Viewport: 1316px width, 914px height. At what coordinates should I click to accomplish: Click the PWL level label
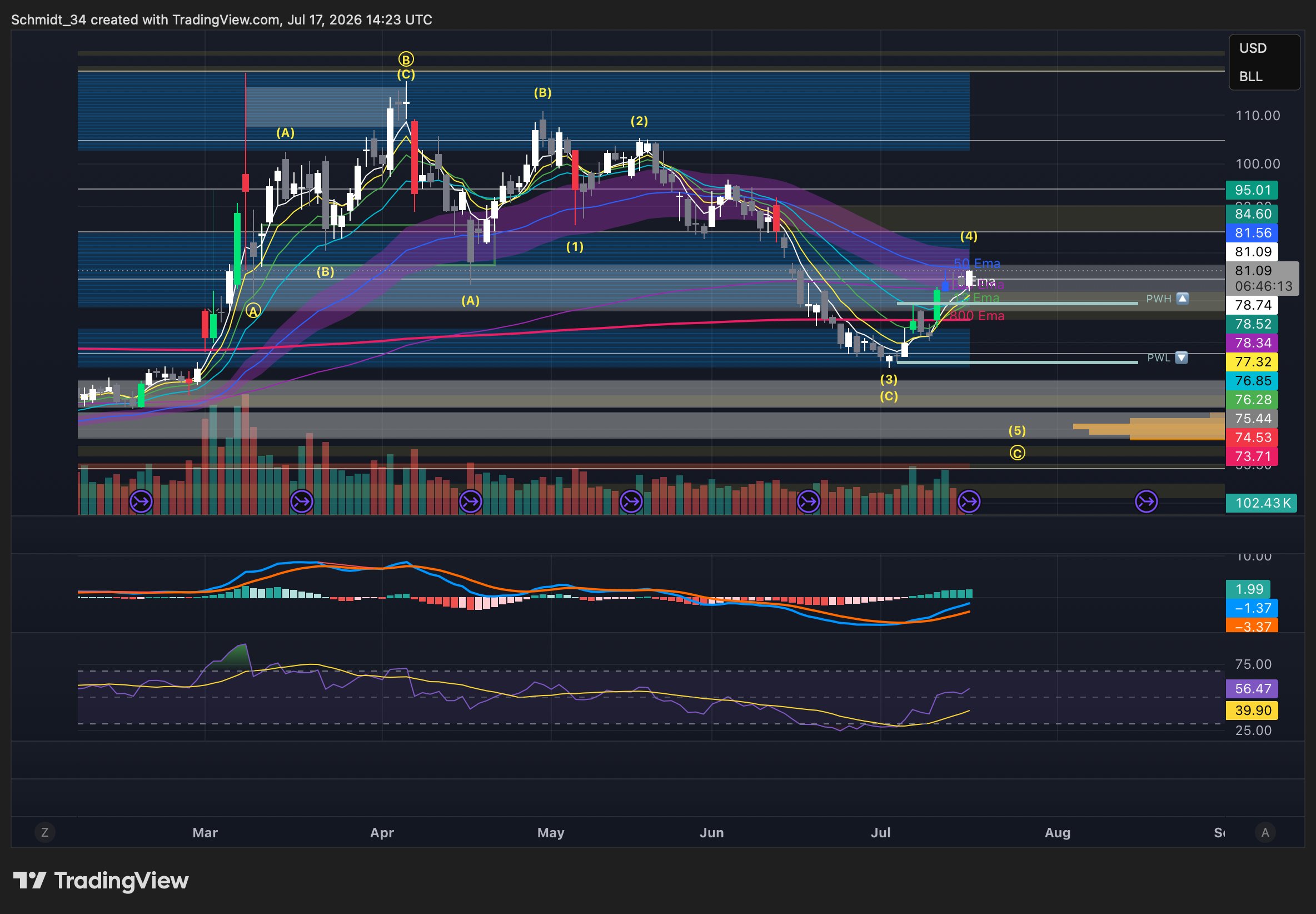pyautogui.click(x=1159, y=357)
